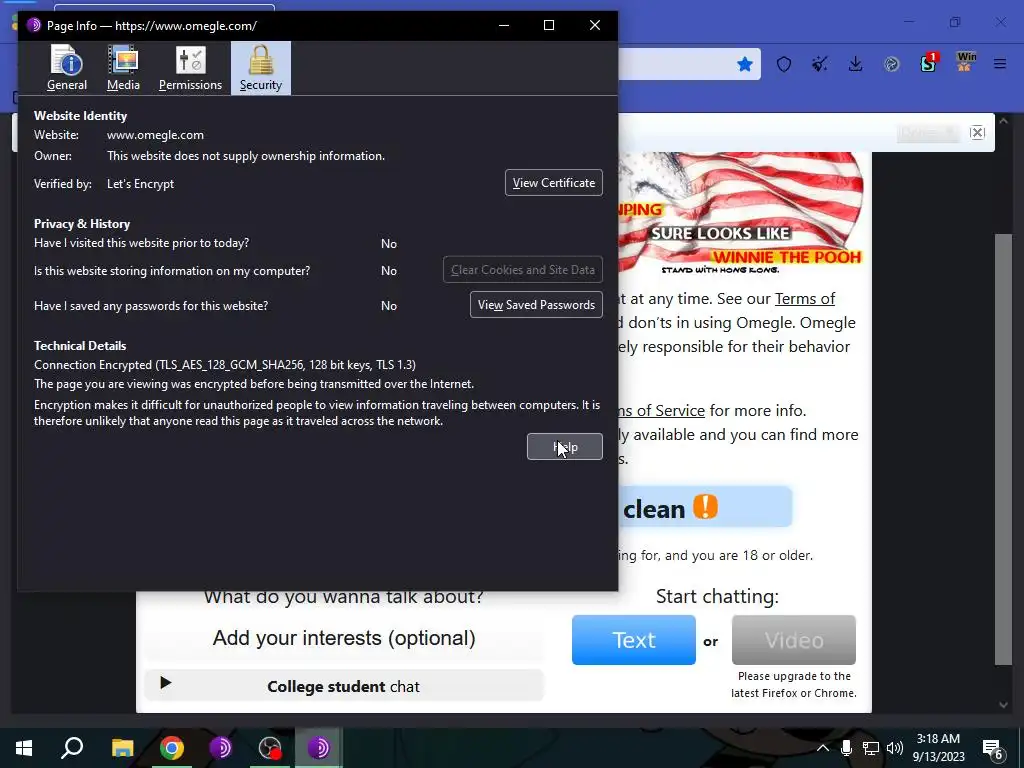The image size is (1024, 768).
Task: Click the Add your interests input field
Action: pos(344,638)
